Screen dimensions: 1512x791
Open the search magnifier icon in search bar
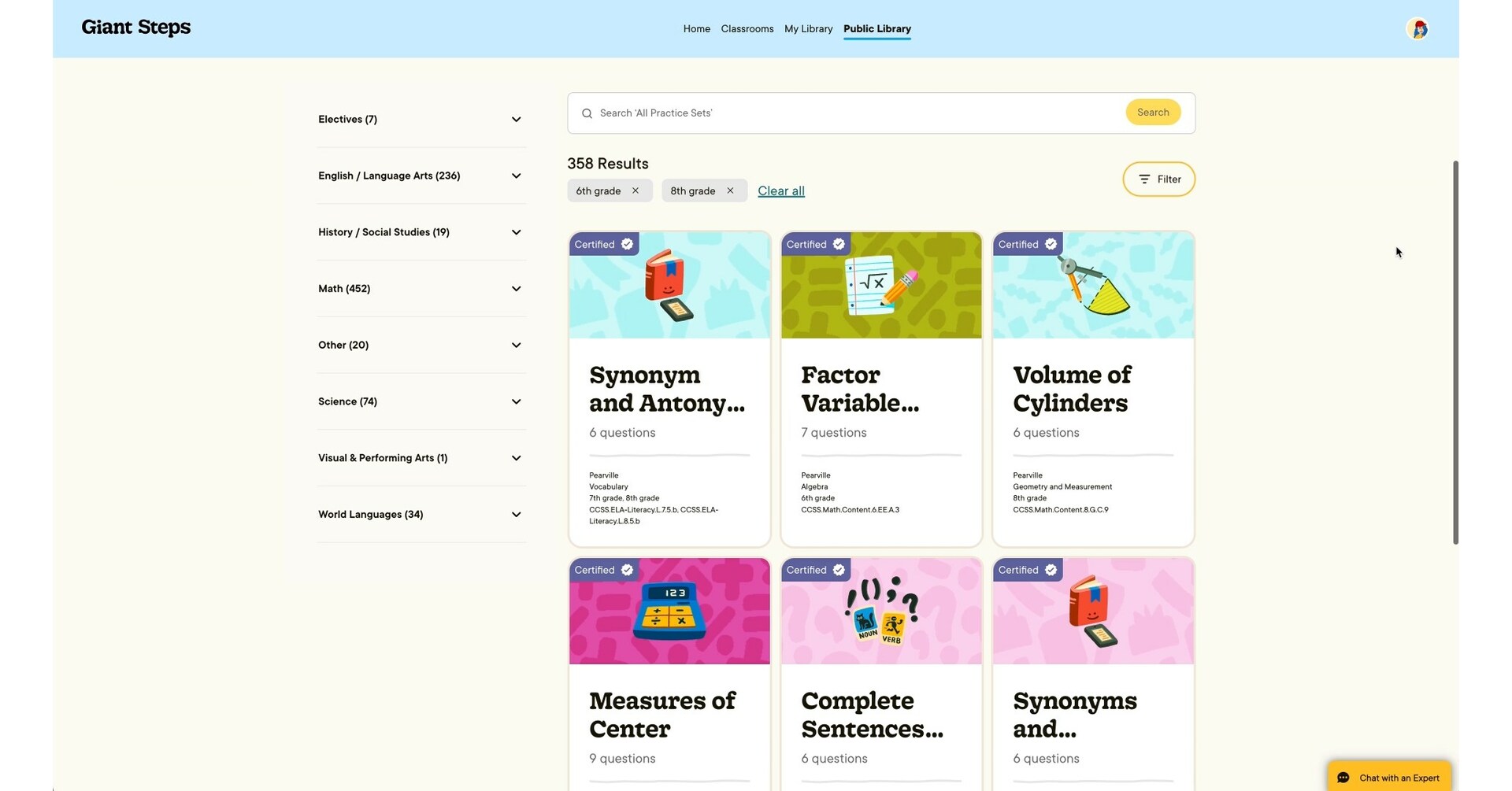pos(587,113)
